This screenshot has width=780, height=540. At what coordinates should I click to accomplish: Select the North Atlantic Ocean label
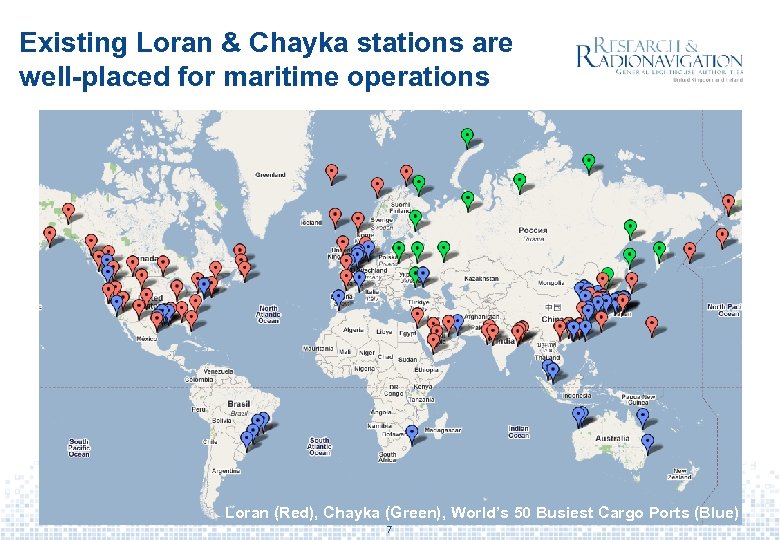(268, 314)
